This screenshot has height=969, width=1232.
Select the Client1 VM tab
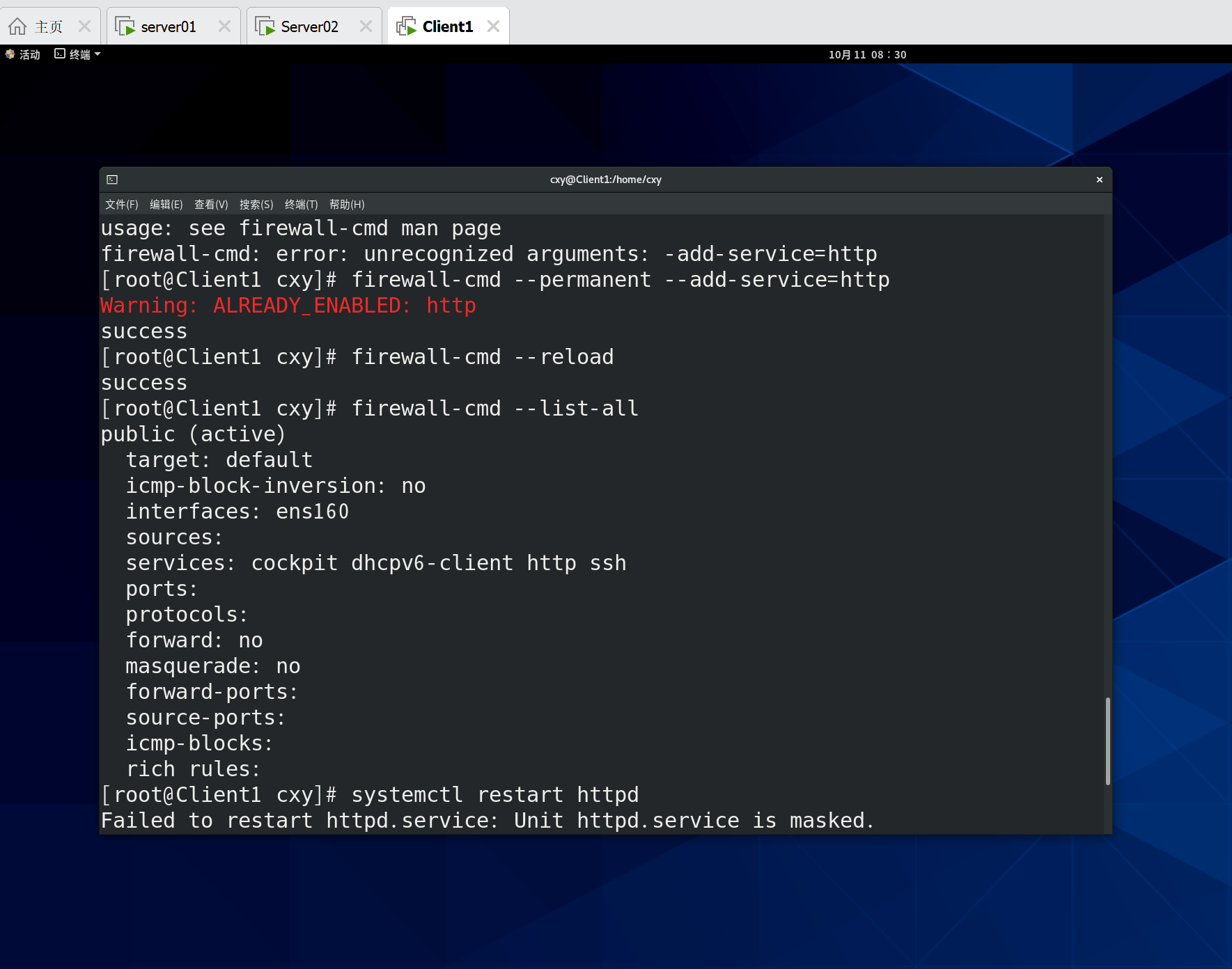click(447, 26)
